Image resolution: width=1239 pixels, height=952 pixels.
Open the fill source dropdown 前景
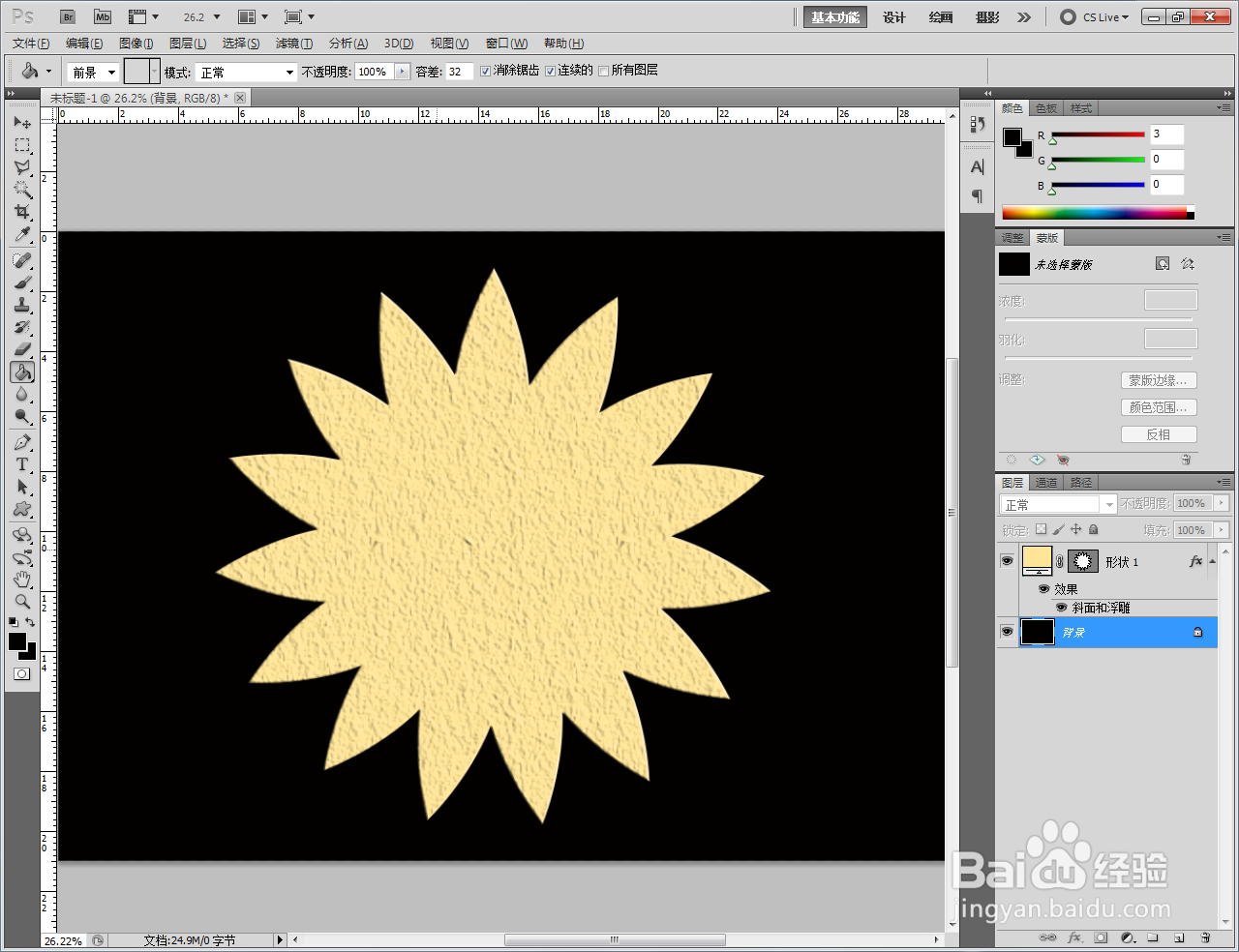pyautogui.click(x=93, y=73)
